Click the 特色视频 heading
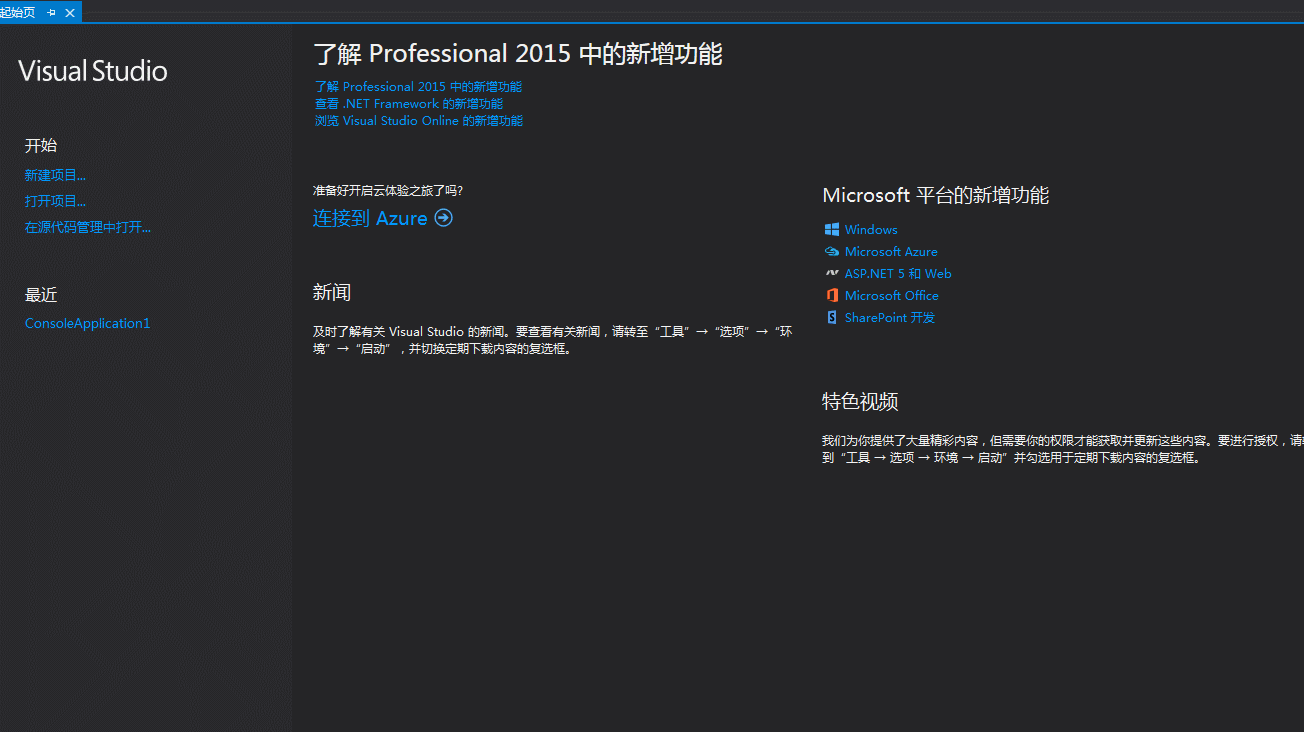 pos(860,401)
